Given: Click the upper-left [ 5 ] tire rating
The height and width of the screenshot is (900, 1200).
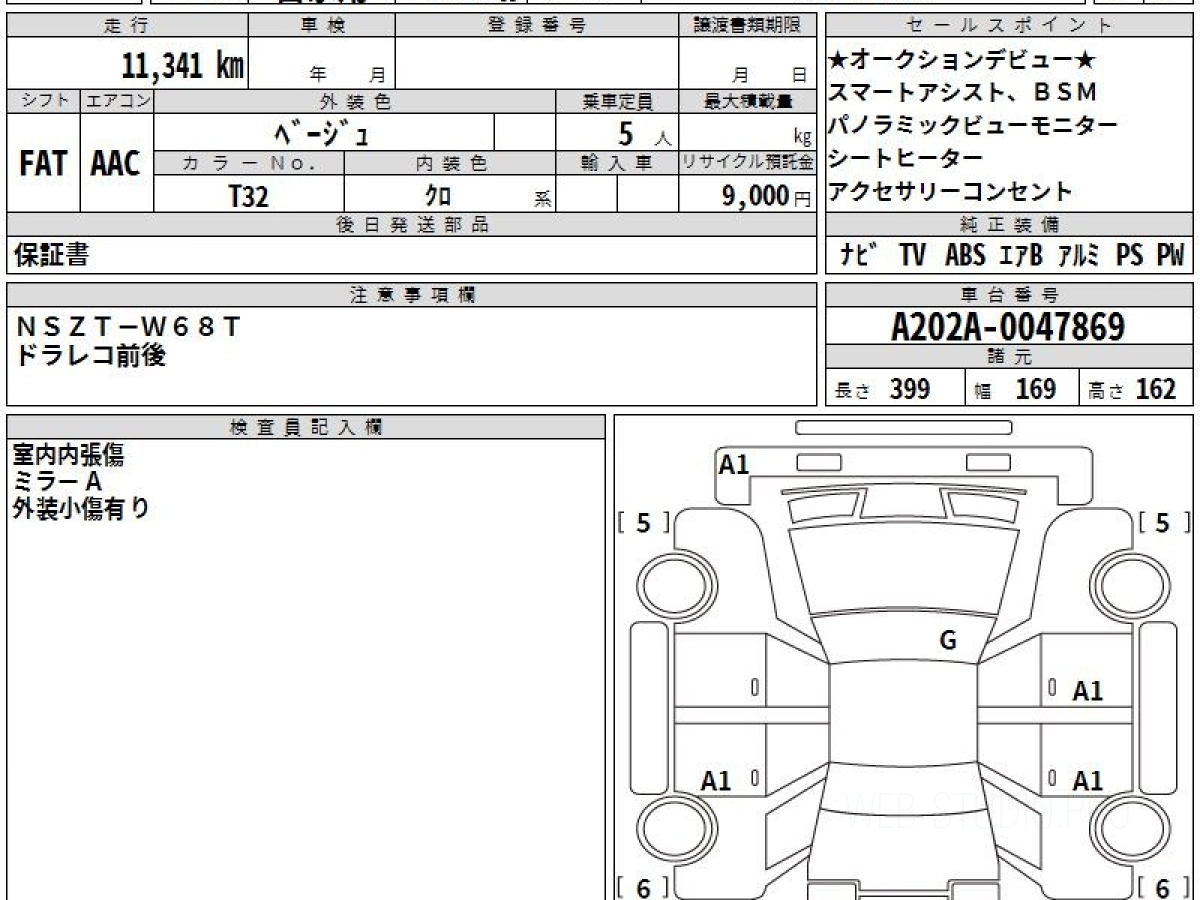Looking at the screenshot, I should pos(643,523).
